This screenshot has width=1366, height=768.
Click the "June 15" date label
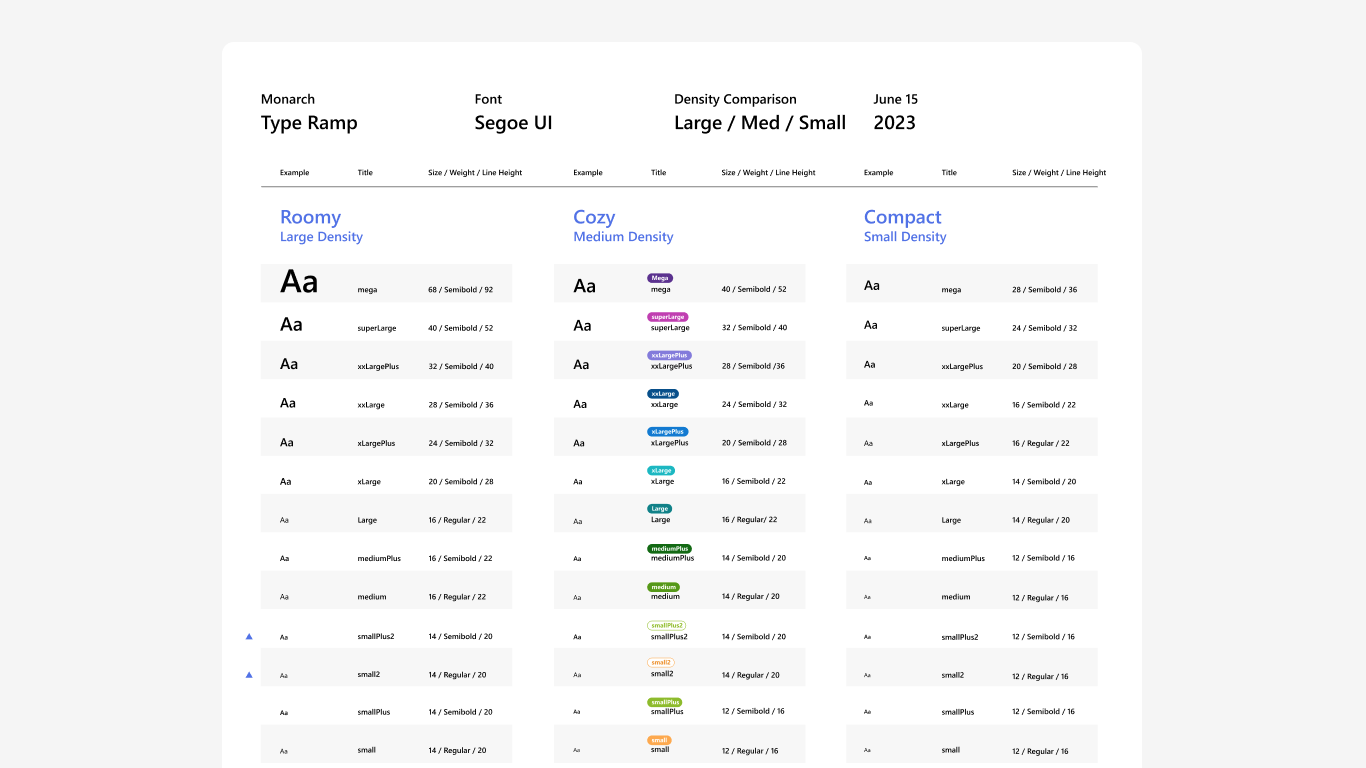pyautogui.click(x=895, y=99)
